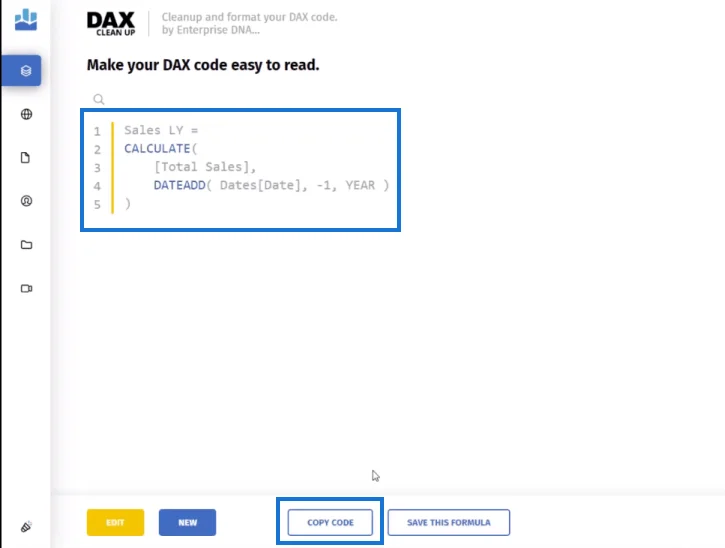The width and height of the screenshot is (725, 548).
Task: Click 'Dates[Date]' in the code
Action: coord(260,185)
